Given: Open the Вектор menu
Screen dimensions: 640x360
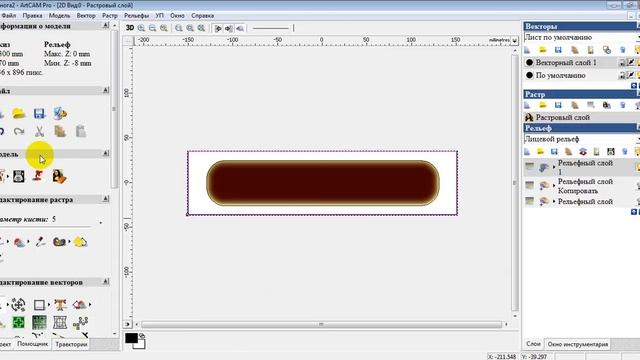Looking at the screenshot, I should click(x=86, y=16).
